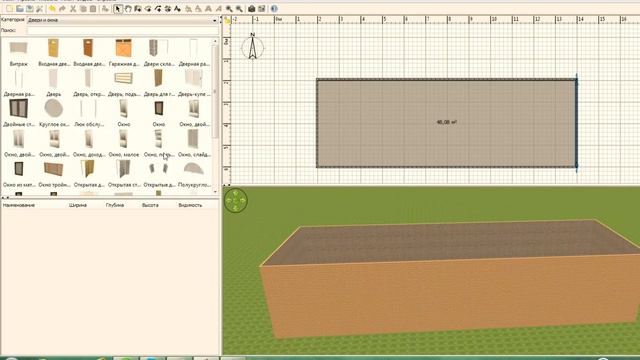
Task: Click the compass rose in plan
Action: coord(253,47)
